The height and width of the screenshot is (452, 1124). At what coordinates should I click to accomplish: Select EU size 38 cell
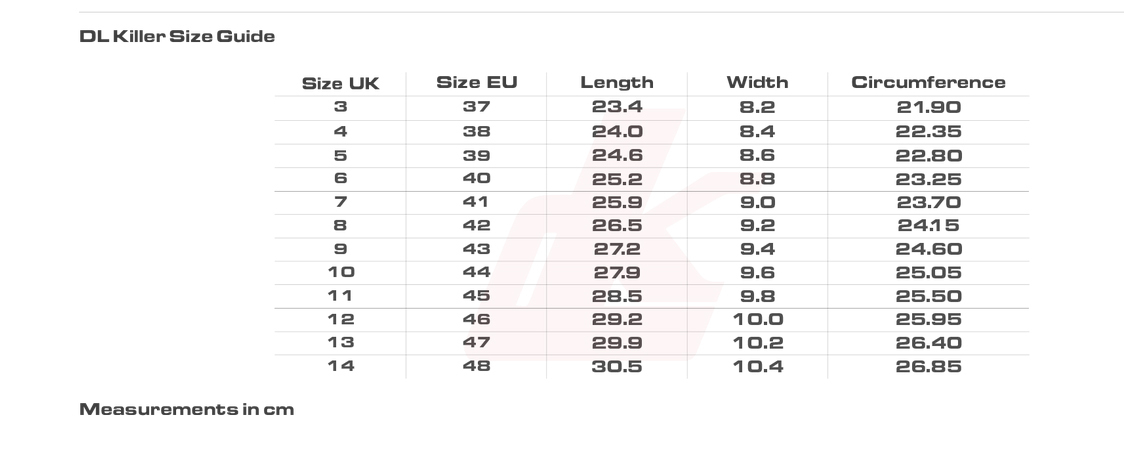(x=476, y=132)
